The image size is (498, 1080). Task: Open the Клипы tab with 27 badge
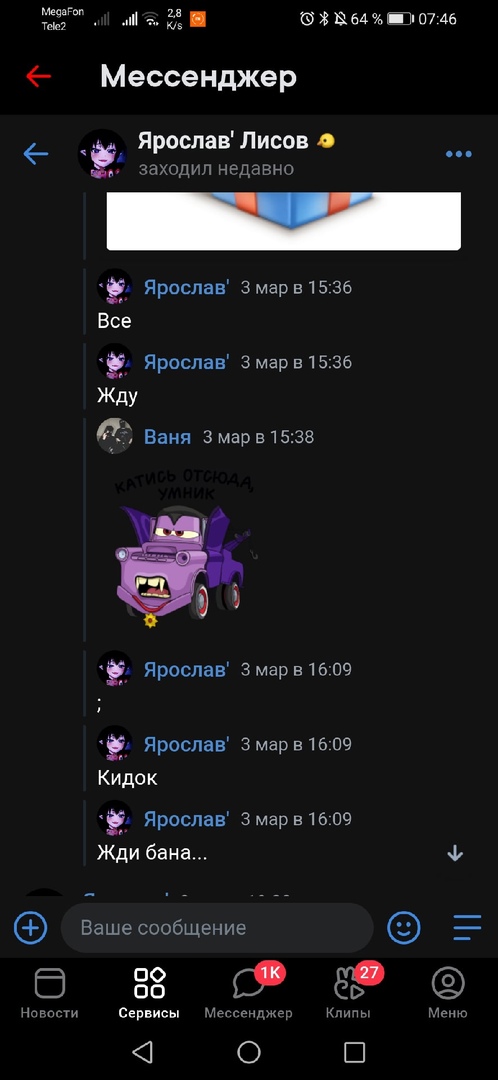point(349,993)
